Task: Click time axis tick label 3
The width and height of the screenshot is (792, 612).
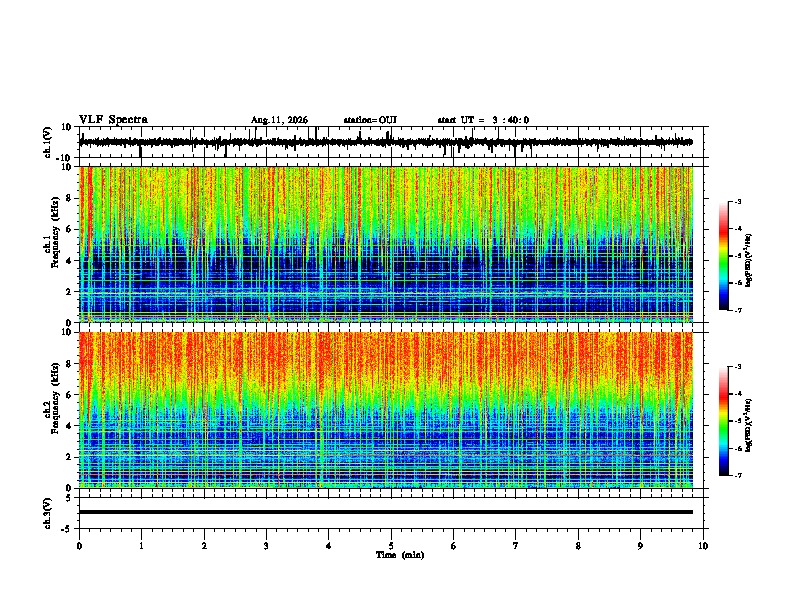Action: coord(266,546)
